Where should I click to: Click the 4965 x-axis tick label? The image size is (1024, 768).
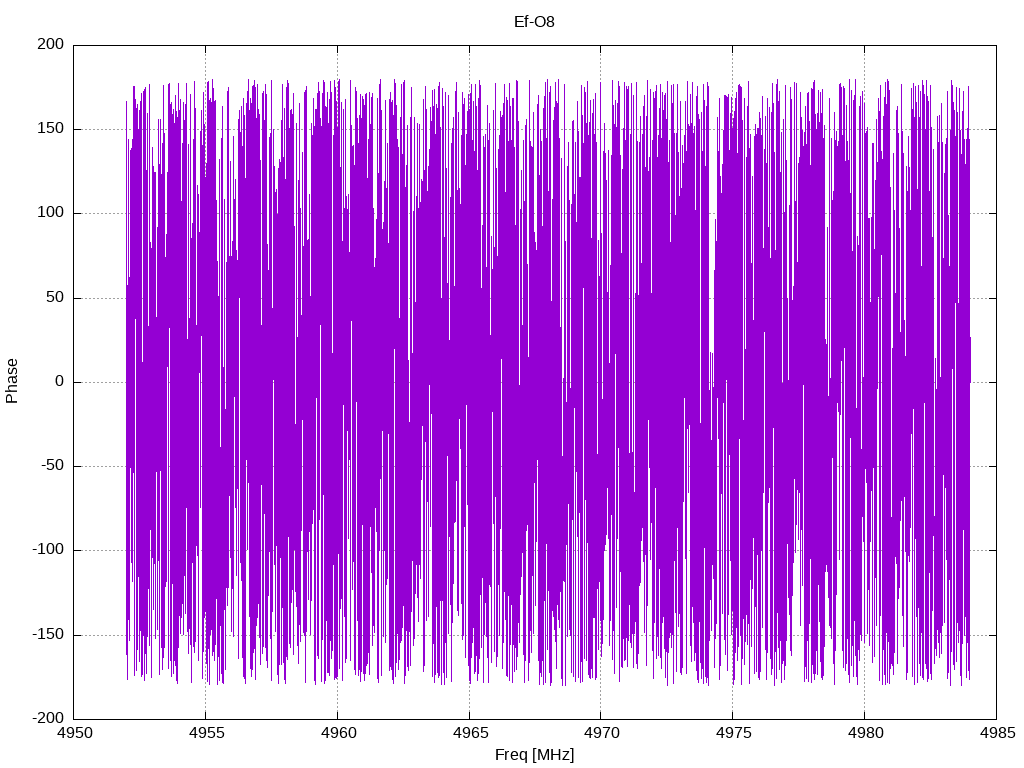point(470,733)
